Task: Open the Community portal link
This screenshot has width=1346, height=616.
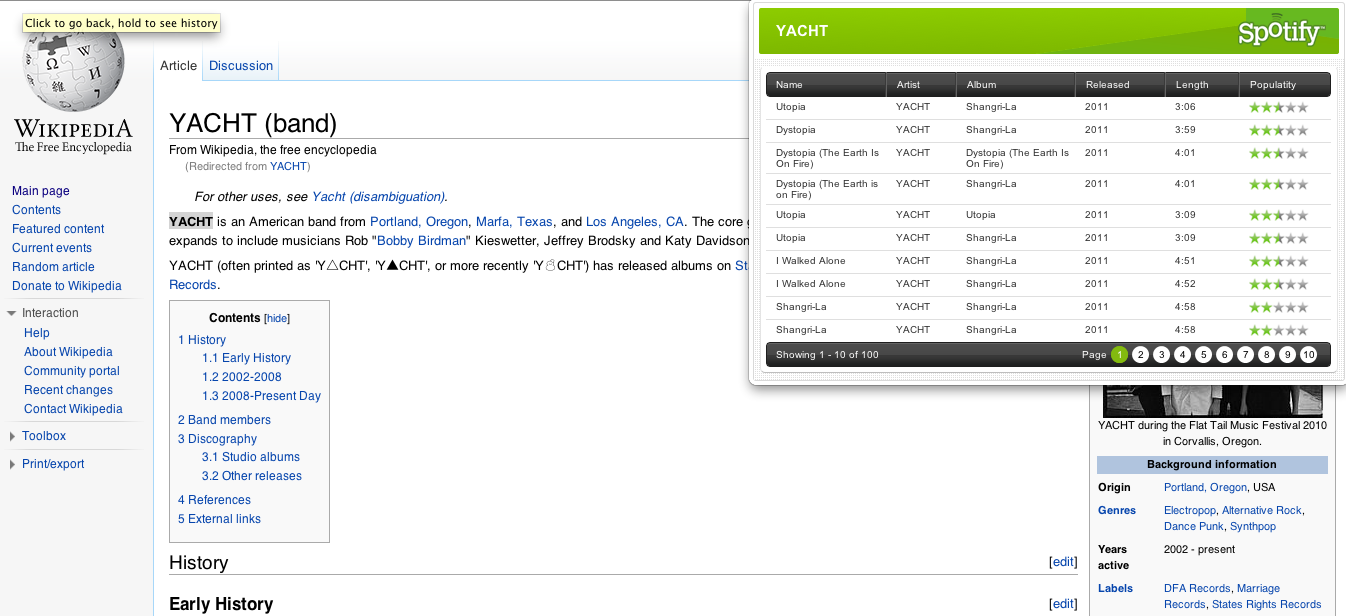Action: [x=72, y=371]
